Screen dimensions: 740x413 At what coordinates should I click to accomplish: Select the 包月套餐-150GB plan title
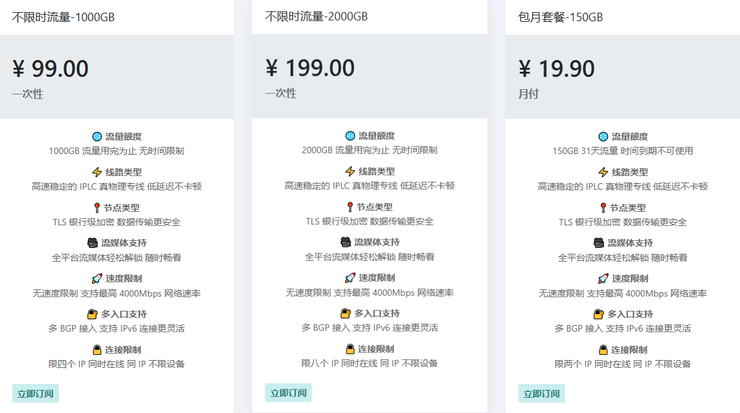(x=560, y=17)
